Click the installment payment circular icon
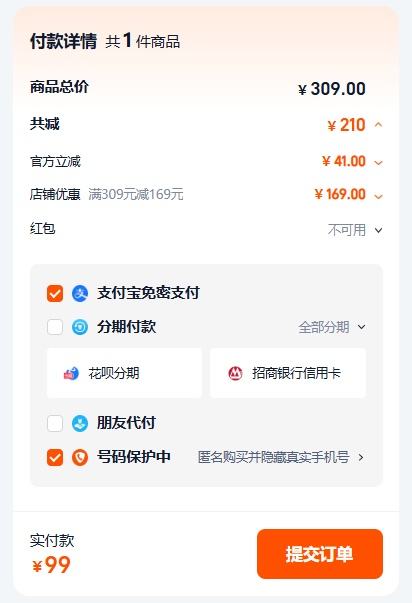This screenshot has height=603, width=412. pyautogui.click(x=80, y=327)
